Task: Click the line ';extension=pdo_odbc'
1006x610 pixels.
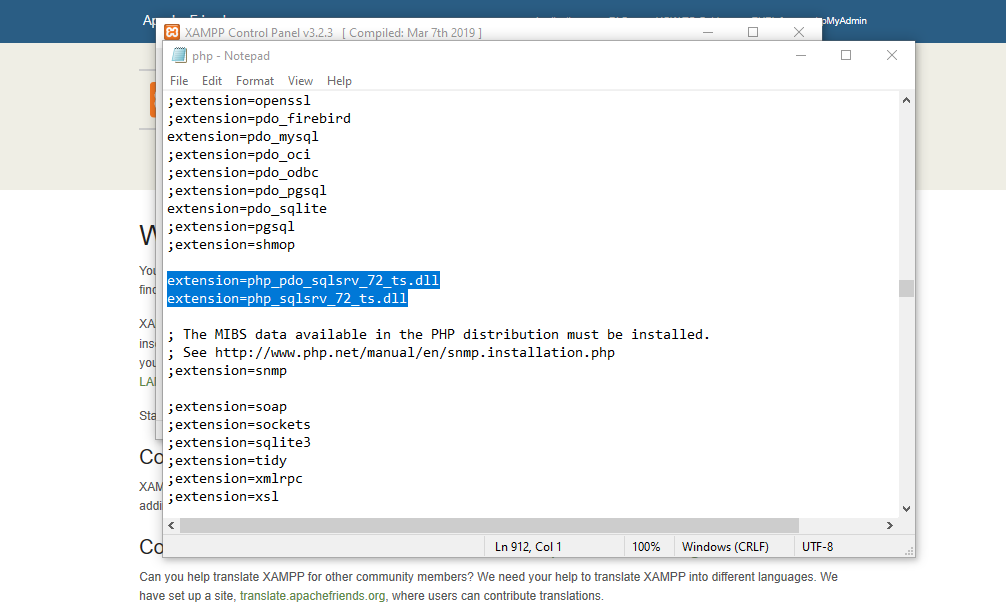Action: pyautogui.click(x=243, y=173)
